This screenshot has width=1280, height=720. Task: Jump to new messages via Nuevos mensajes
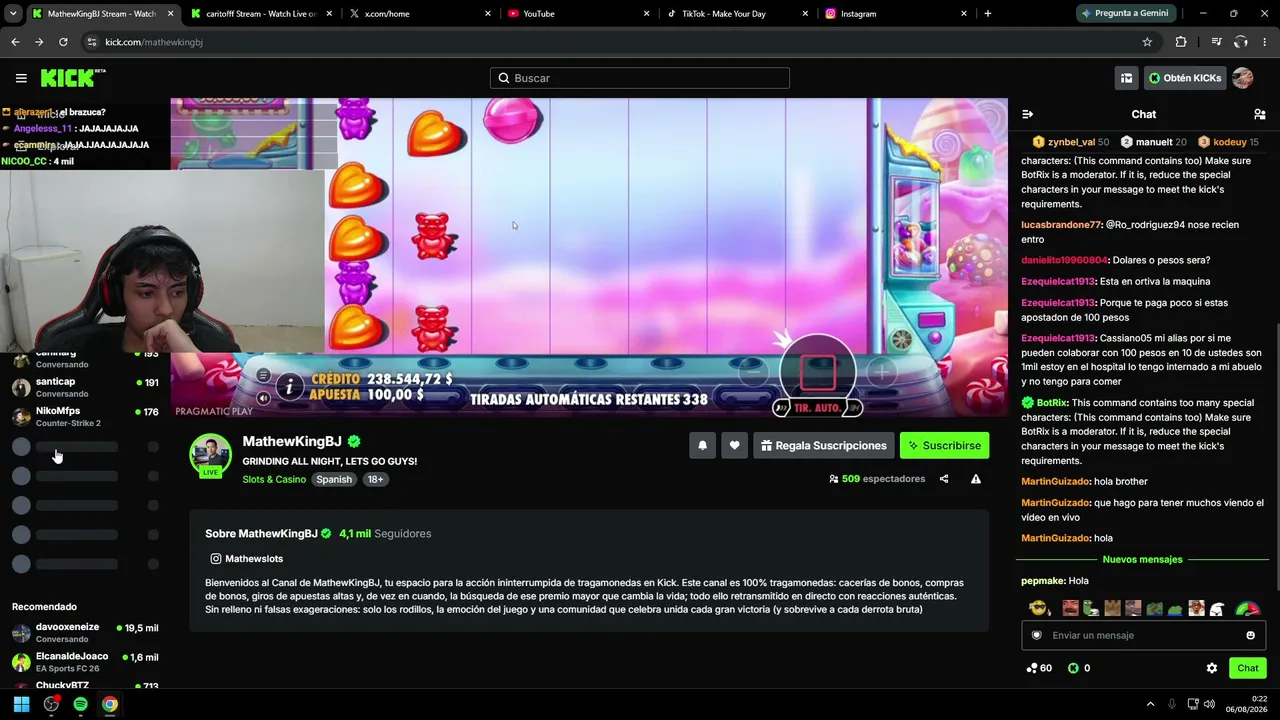tap(1142, 560)
